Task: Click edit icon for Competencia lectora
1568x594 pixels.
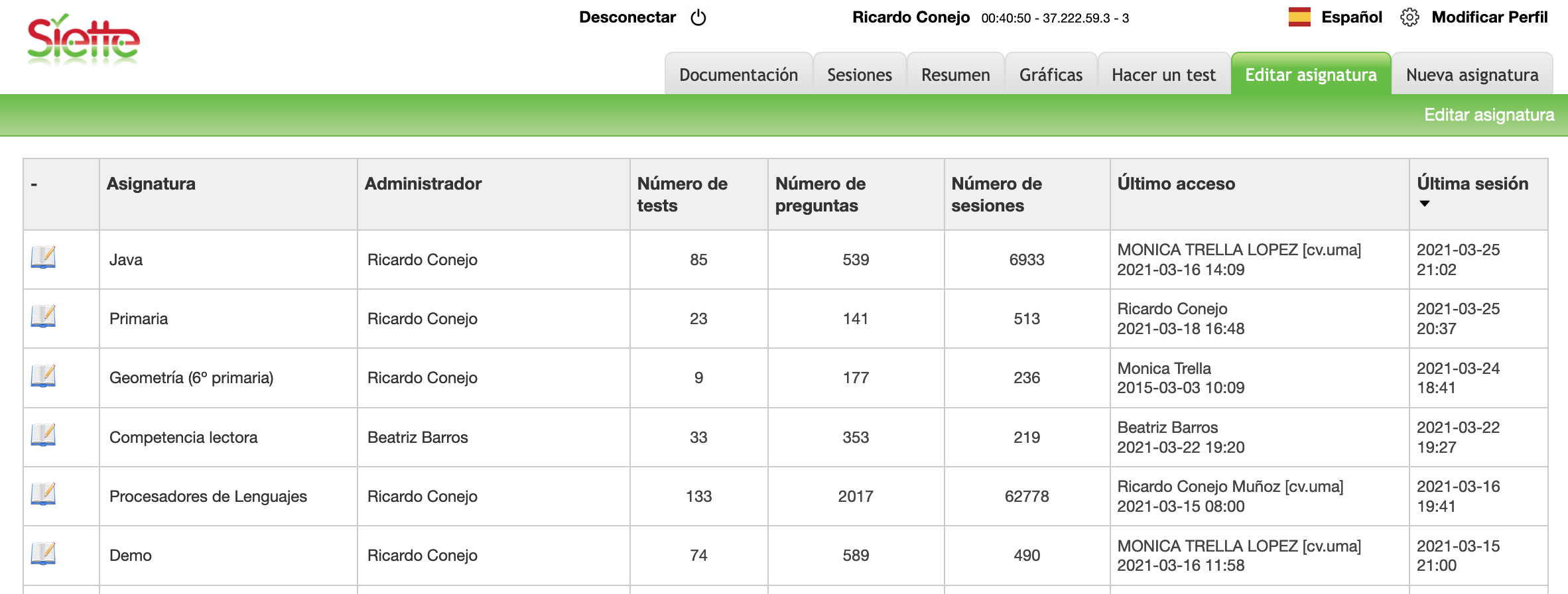Action: point(43,435)
